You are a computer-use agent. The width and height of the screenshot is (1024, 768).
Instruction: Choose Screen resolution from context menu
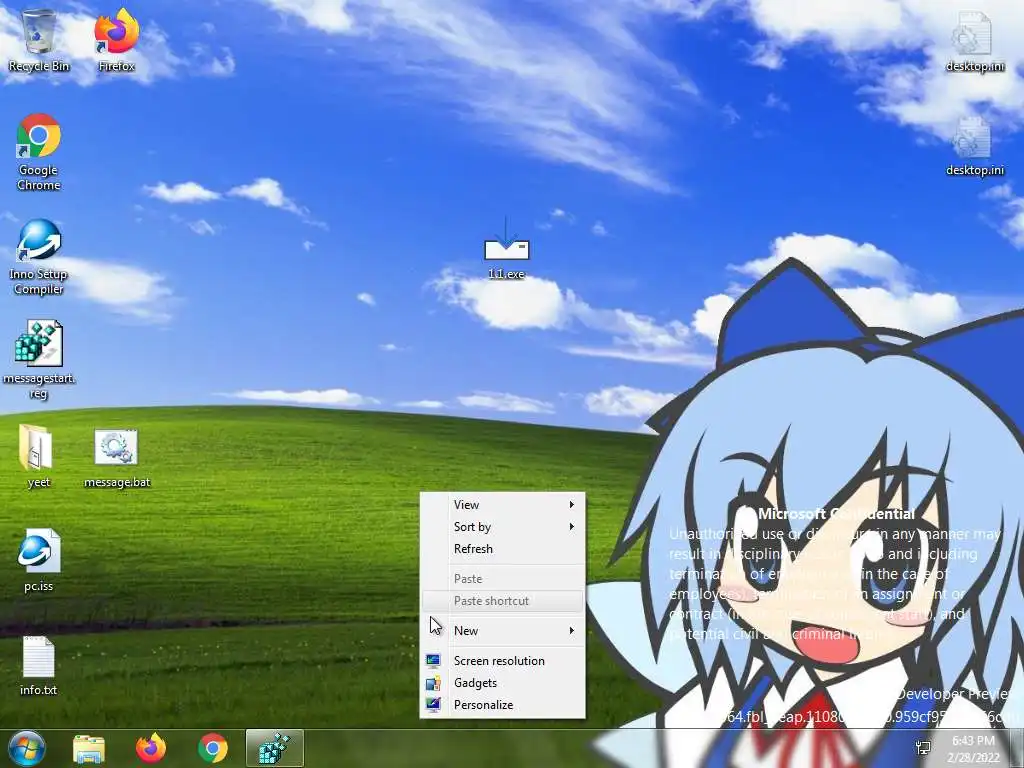point(502,661)
